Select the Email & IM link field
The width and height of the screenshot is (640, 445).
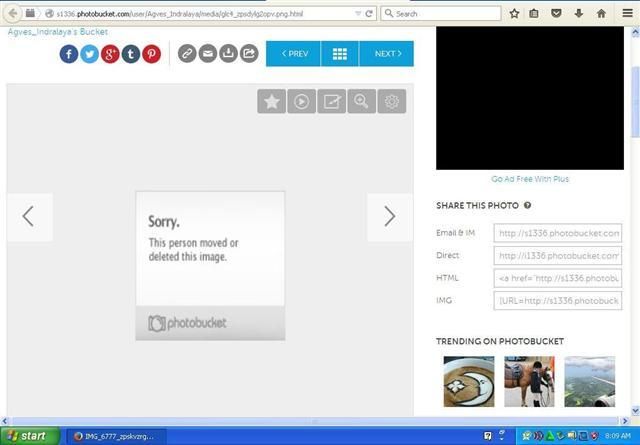pyautogui.click(x=558, y=233)
